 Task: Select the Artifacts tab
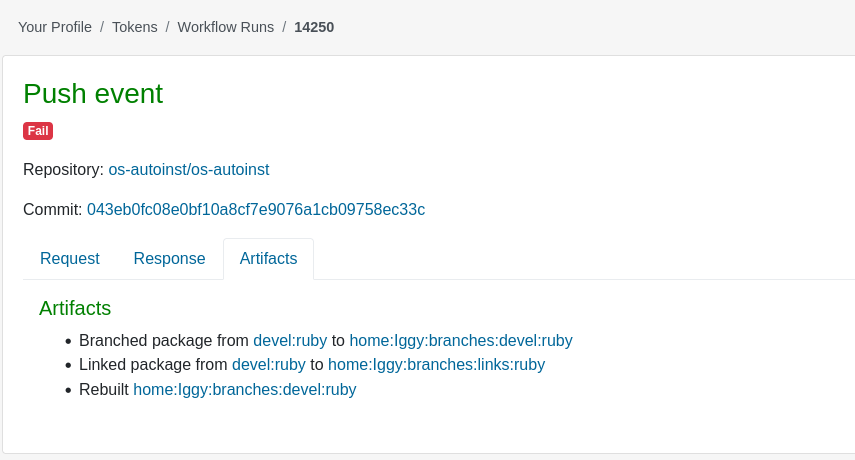click(x=268, y=258)
